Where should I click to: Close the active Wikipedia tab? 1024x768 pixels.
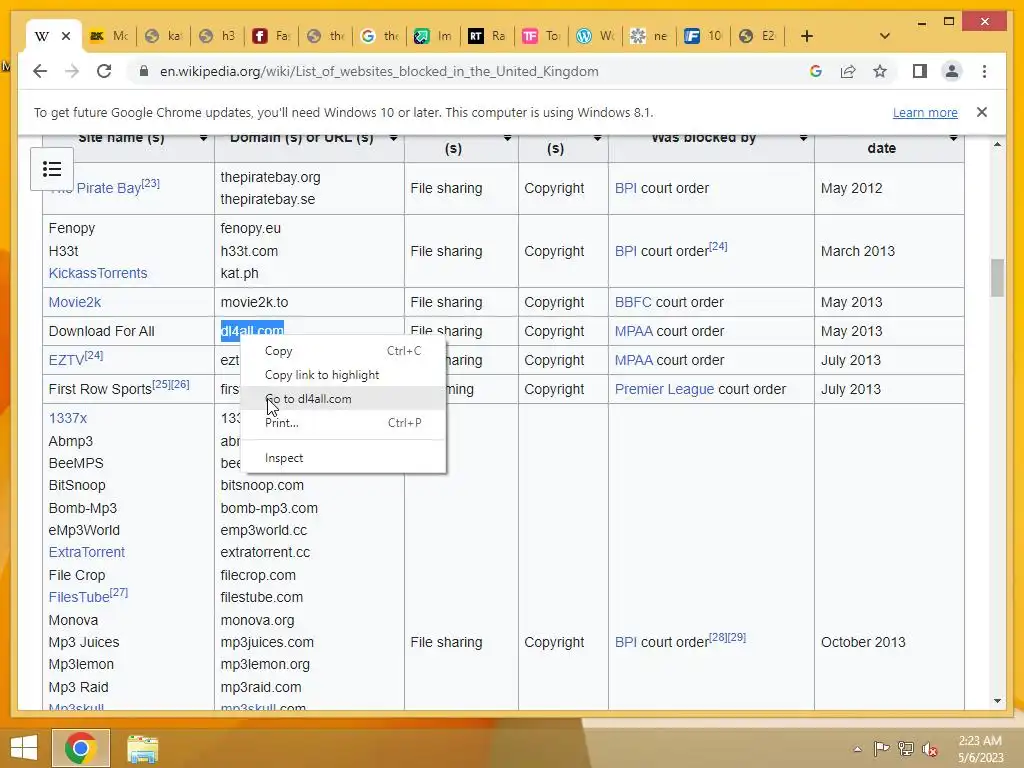pos(66,36)
